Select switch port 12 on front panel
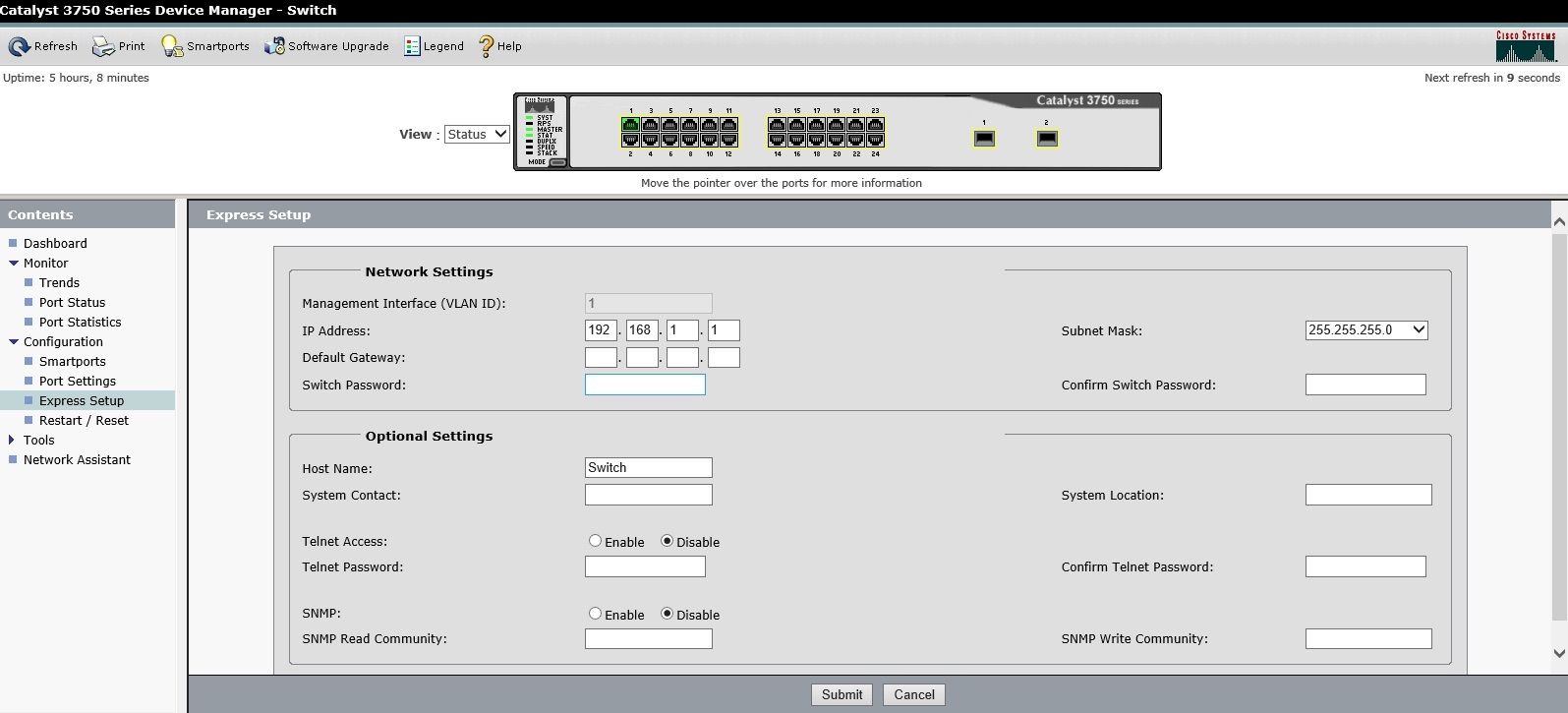This screenshot has width=1568, height=713. [728, 140]
